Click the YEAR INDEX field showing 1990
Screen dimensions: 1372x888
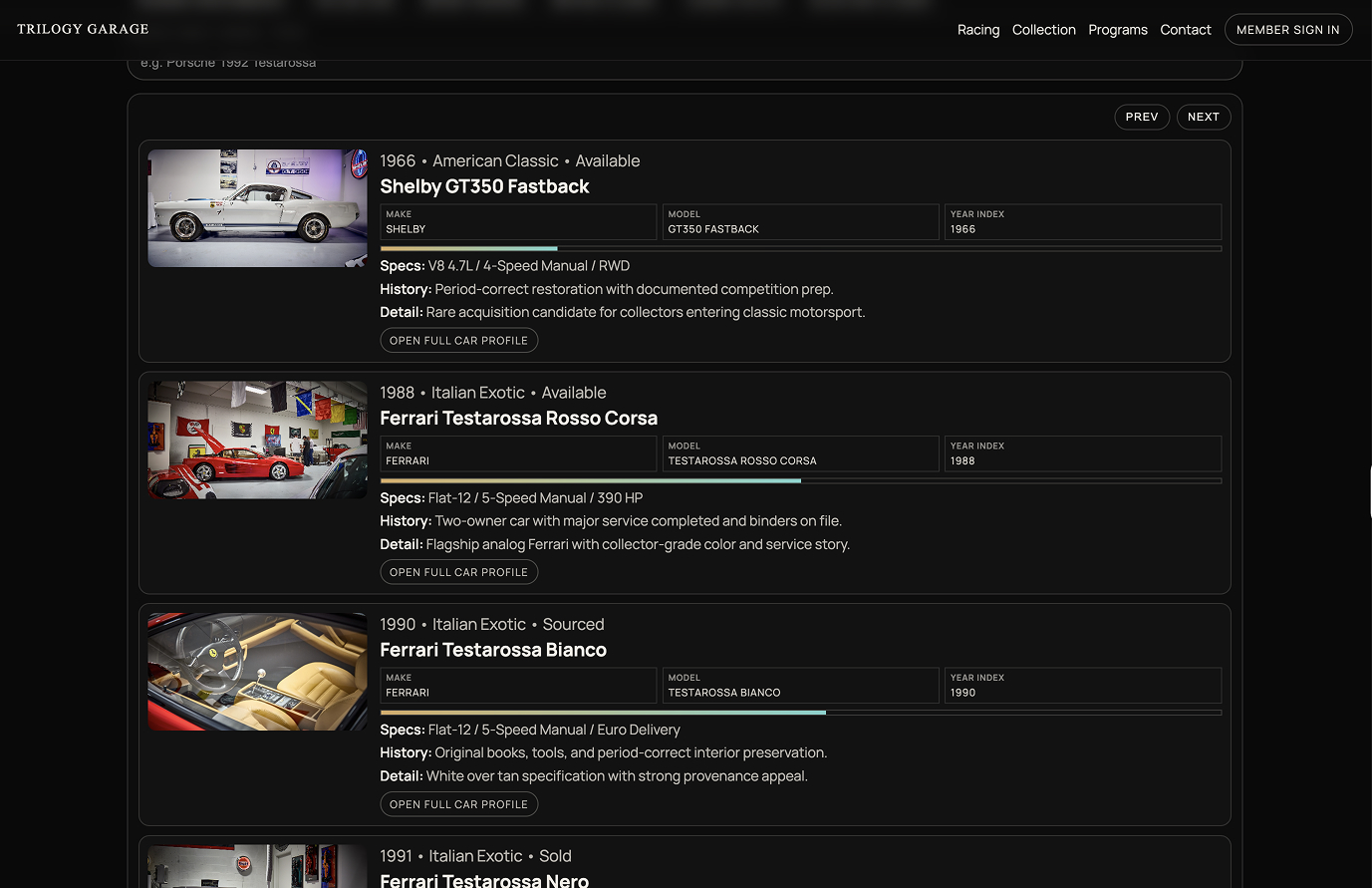click(1083, 685)
